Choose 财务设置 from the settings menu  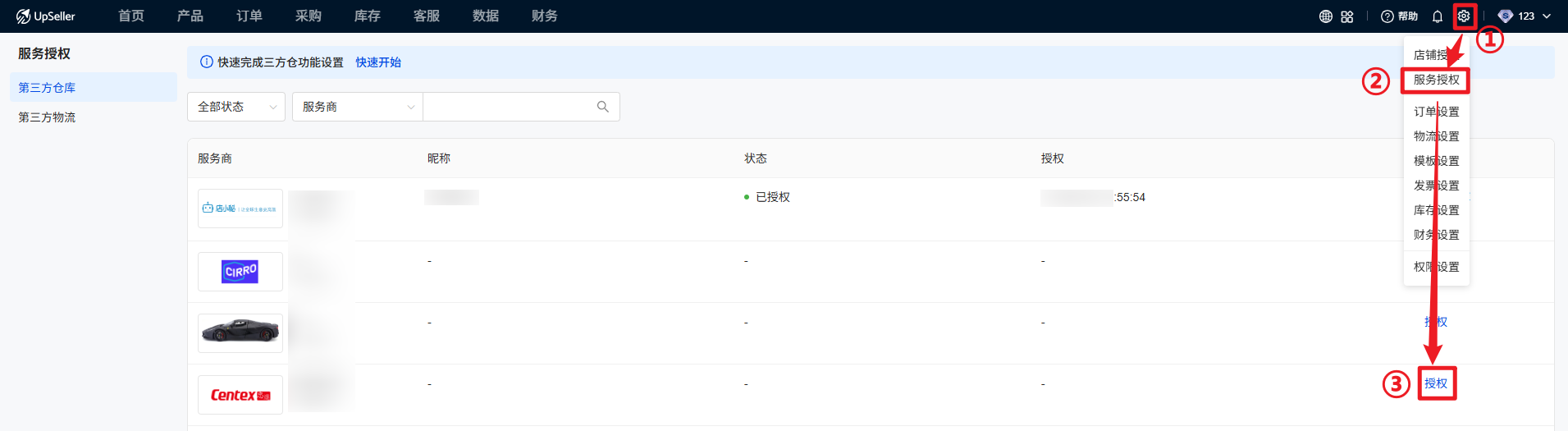coord(1437,235)
